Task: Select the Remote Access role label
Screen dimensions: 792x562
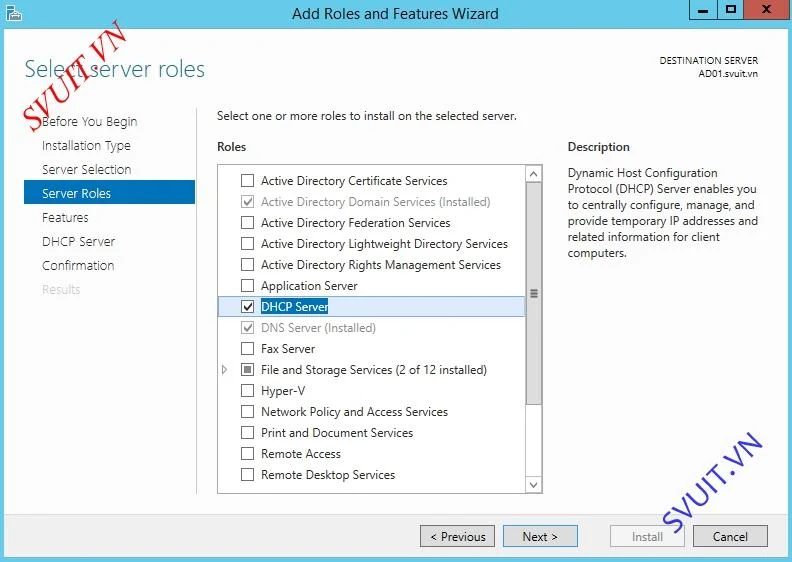Action: click(301, 453)
